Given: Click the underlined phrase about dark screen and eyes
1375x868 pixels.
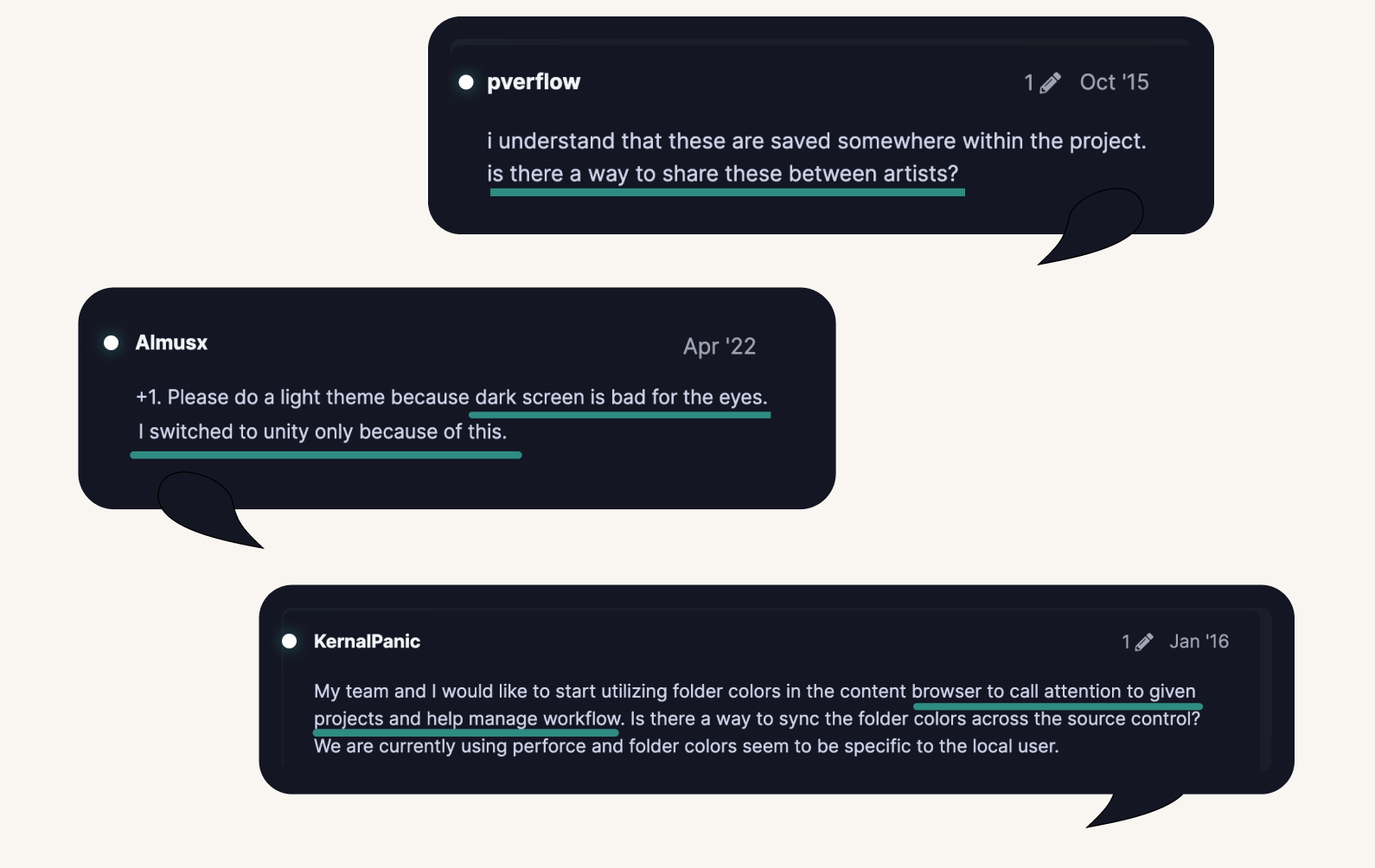Looking at the screenshot, I should (x=621, y=397).
